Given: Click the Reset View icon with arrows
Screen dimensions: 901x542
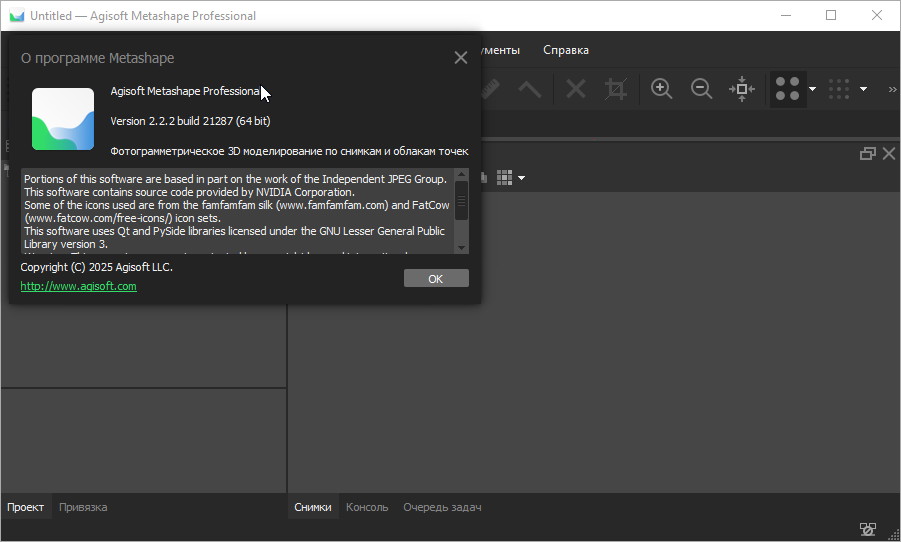Looking at the screenshot, I should tap(741, 89).
